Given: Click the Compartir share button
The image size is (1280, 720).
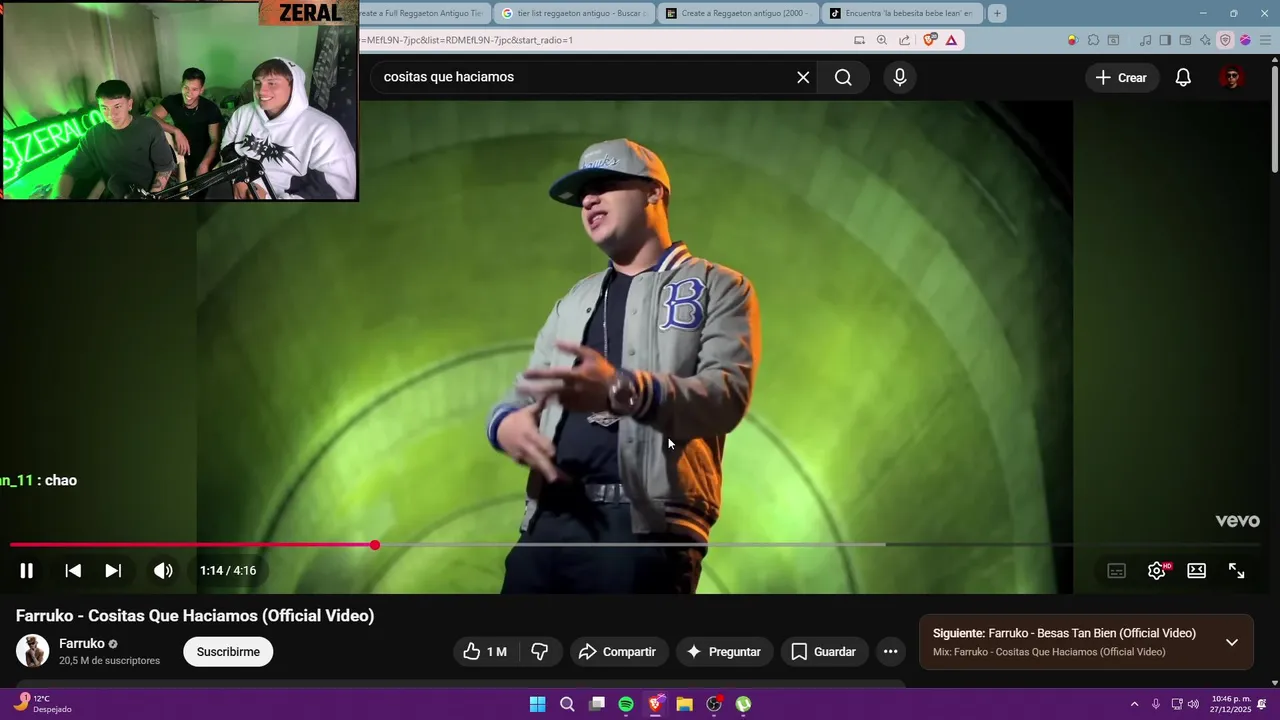Looking at the screenshot, I should tap(618, 652).
